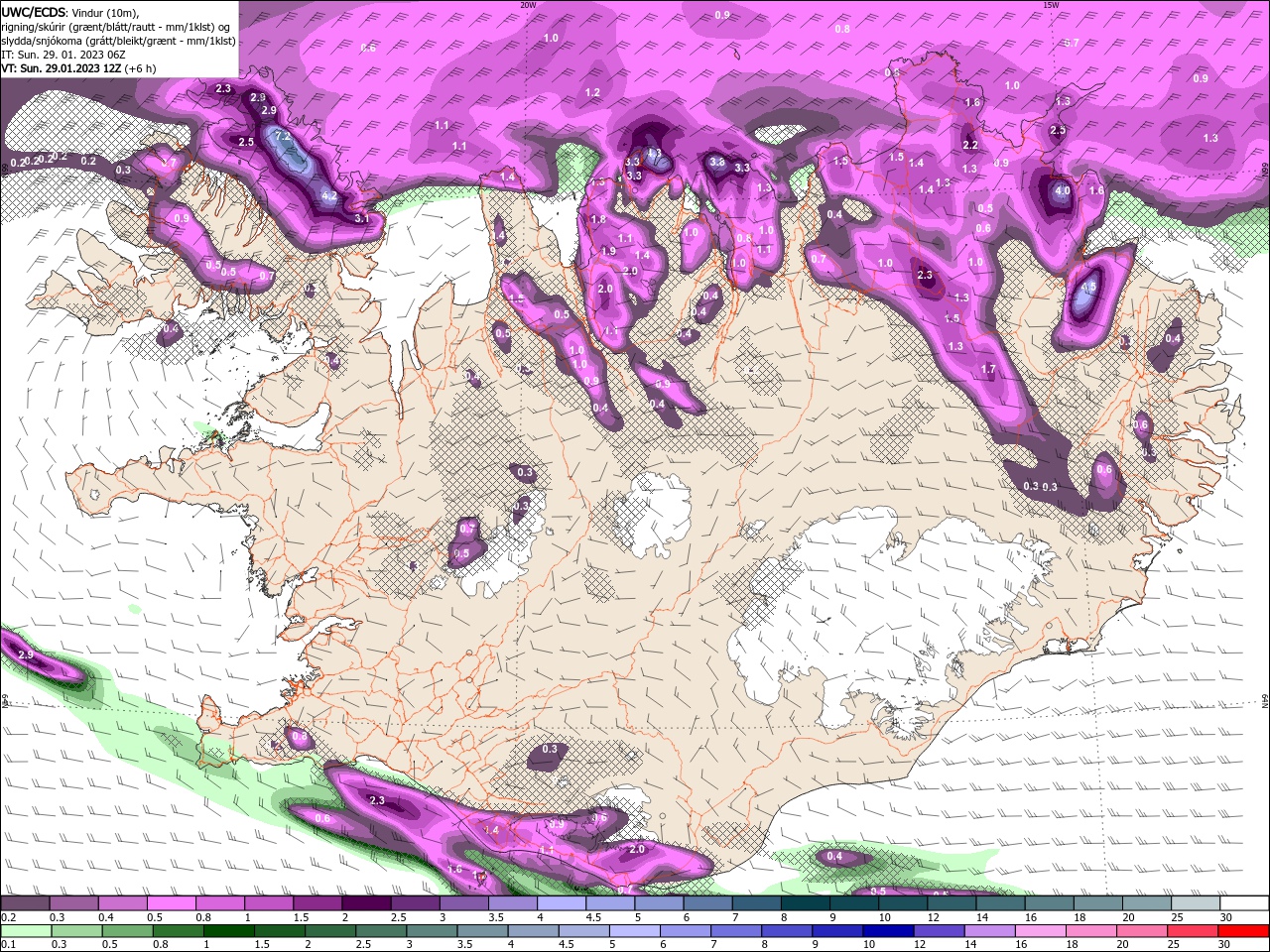The image size is (1270, 952).
Task: Click the slydda/snjókoma legend description line
Action: point(118,41)
